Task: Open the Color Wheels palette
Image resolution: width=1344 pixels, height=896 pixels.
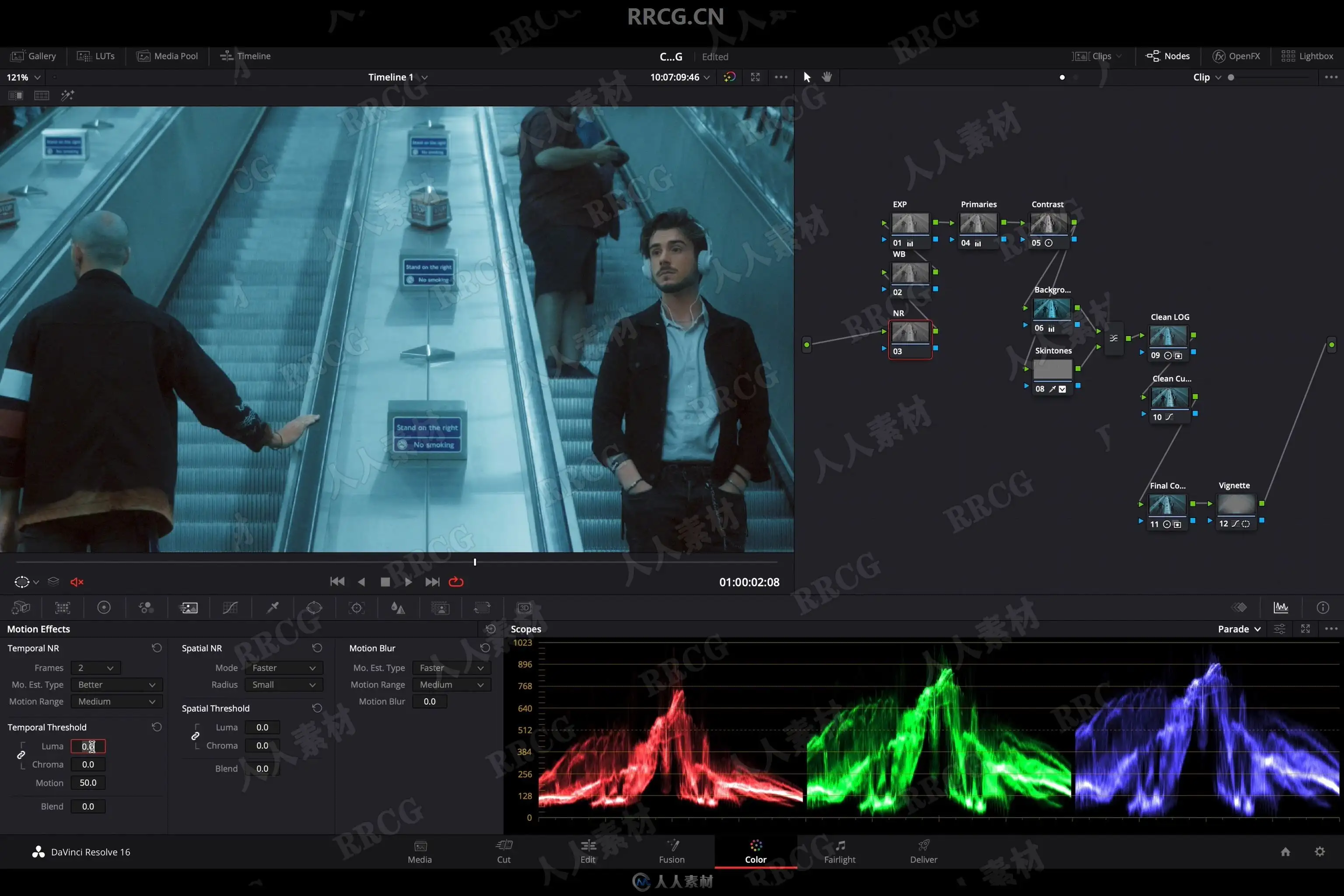Action: click(x=104, y=608)
